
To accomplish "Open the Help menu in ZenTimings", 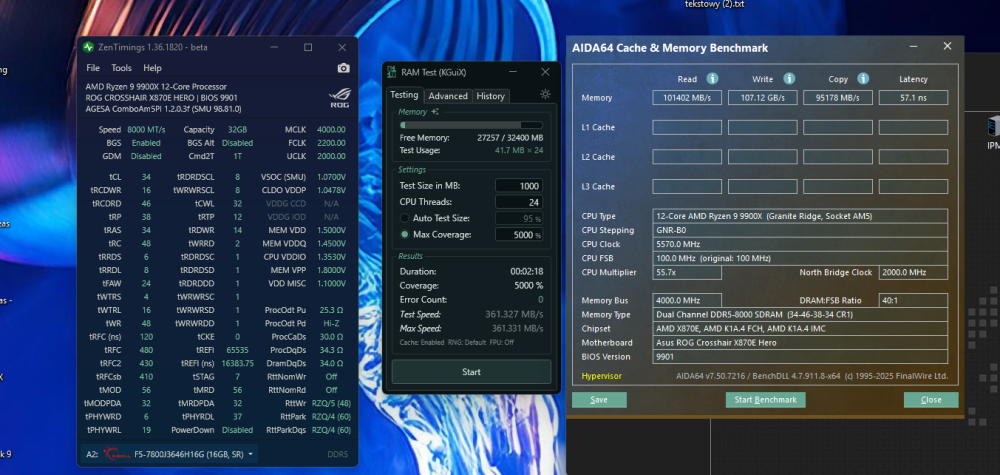I will point(152,68).
